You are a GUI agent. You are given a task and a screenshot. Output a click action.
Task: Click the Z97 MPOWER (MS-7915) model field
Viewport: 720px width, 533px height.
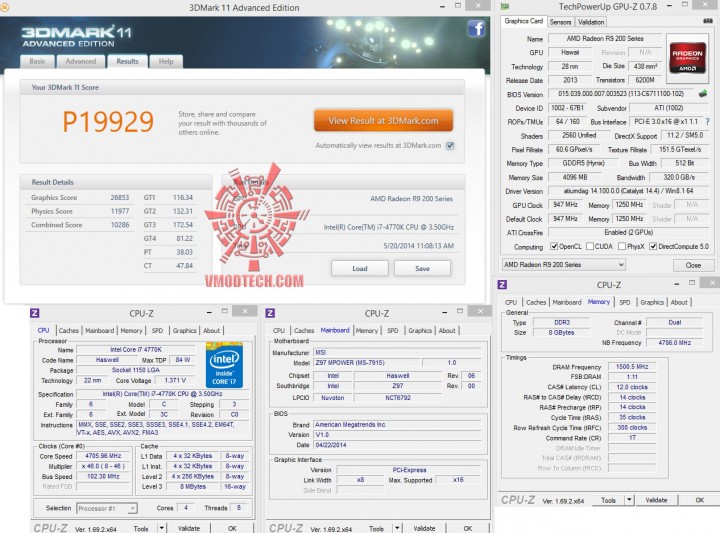(x=367, y=363)
